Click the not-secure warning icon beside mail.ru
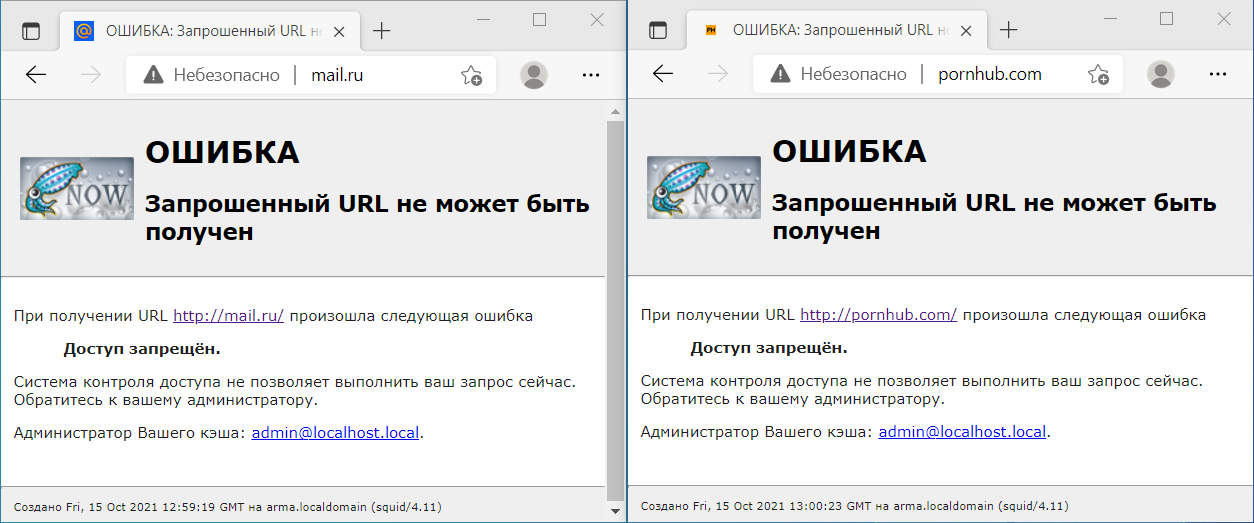This screenshot has height=523, width=1254. (153, 74)
